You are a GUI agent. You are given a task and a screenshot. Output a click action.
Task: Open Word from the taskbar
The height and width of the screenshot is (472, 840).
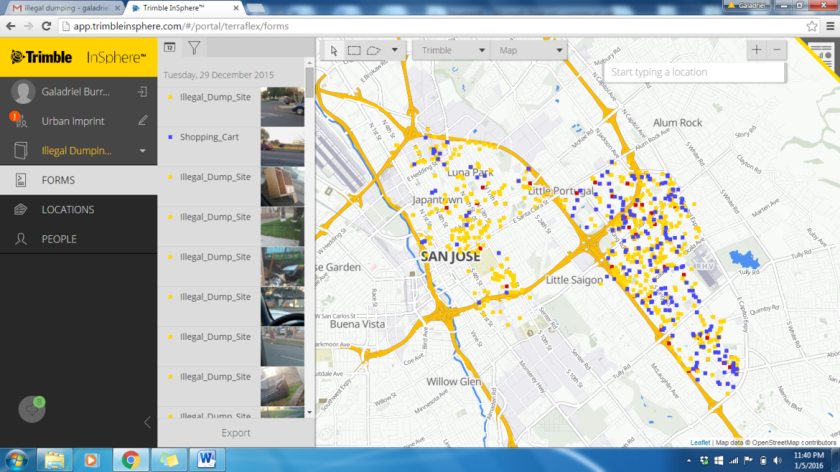click(x=206, y=460)
